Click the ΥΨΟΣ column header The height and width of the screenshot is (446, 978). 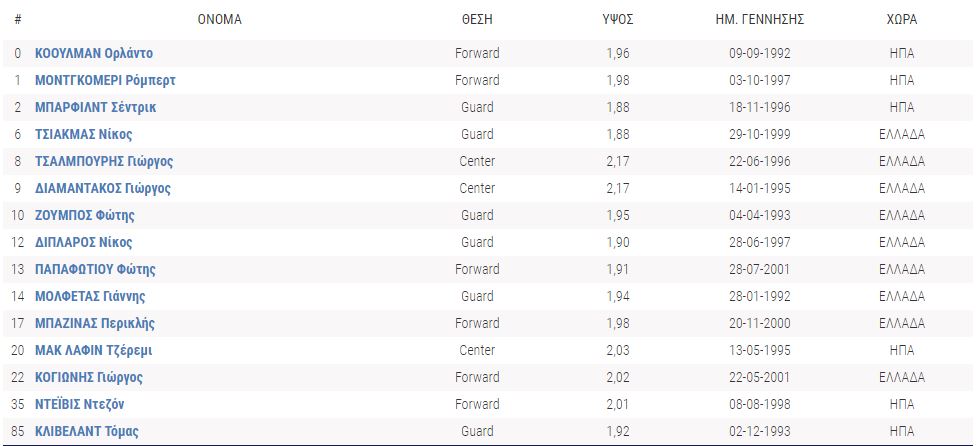click(618, 19)
